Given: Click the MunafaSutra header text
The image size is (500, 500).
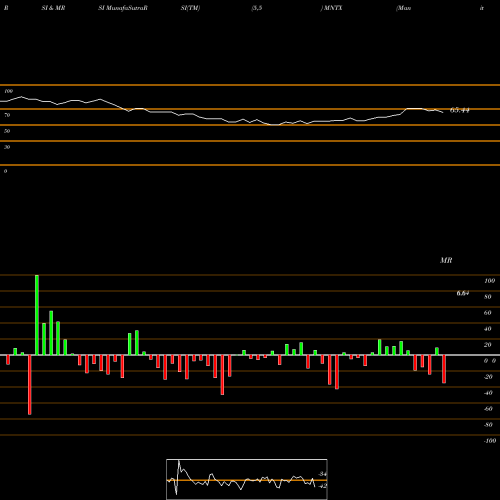Looking at the screenshot, I should click(x=123, y=8).
